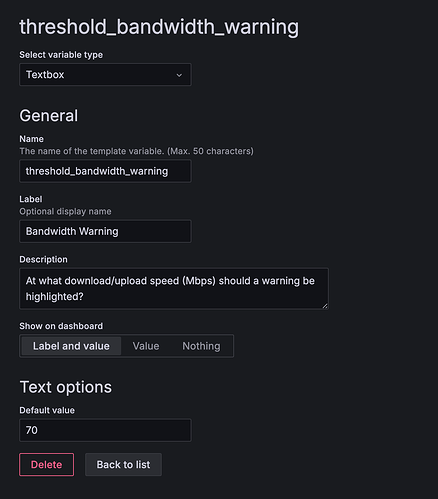Delete this variable with the red button
This screenshot has width=438, height=499.
47,465
